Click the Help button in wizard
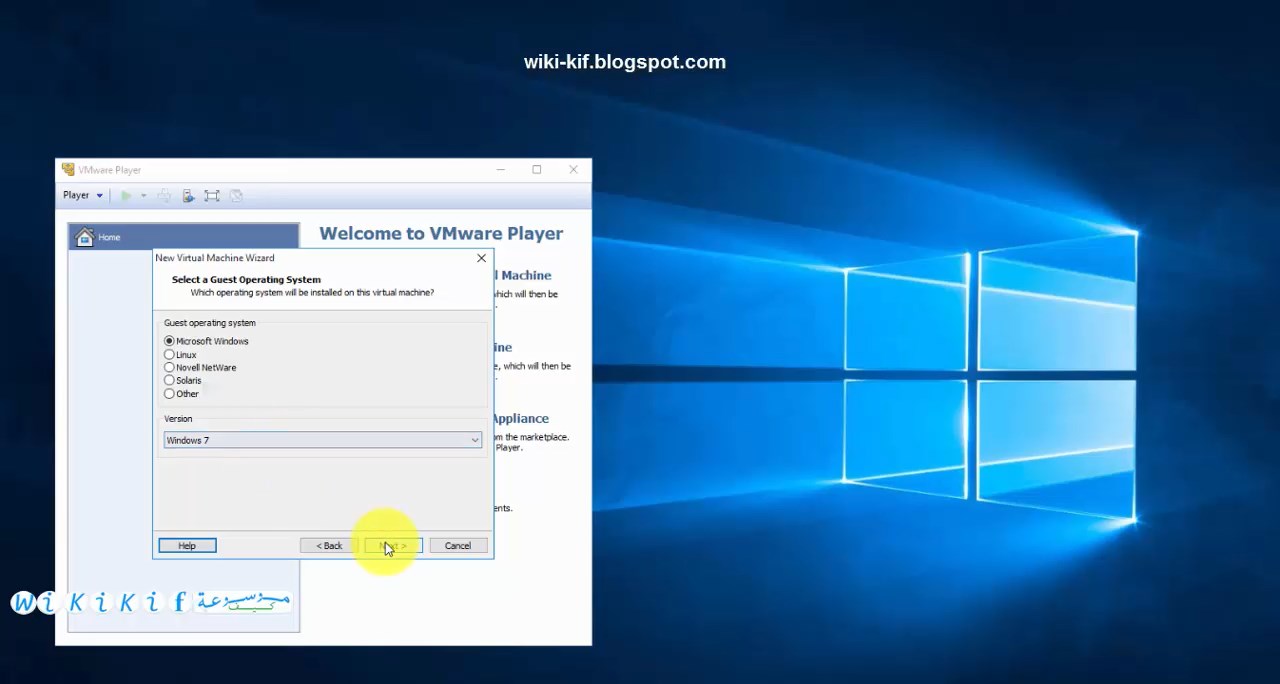The image size is (1280, 684). [x=187, y=545]
